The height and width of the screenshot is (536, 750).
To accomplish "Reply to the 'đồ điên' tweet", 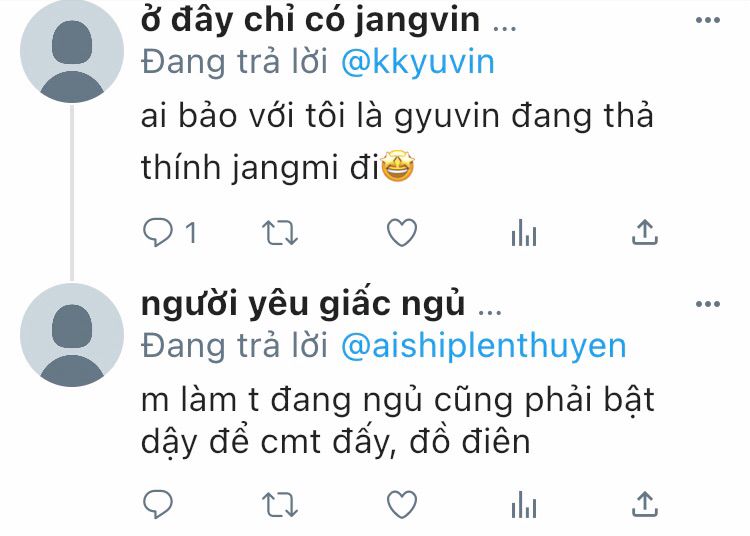I will (x=158, y=504).
